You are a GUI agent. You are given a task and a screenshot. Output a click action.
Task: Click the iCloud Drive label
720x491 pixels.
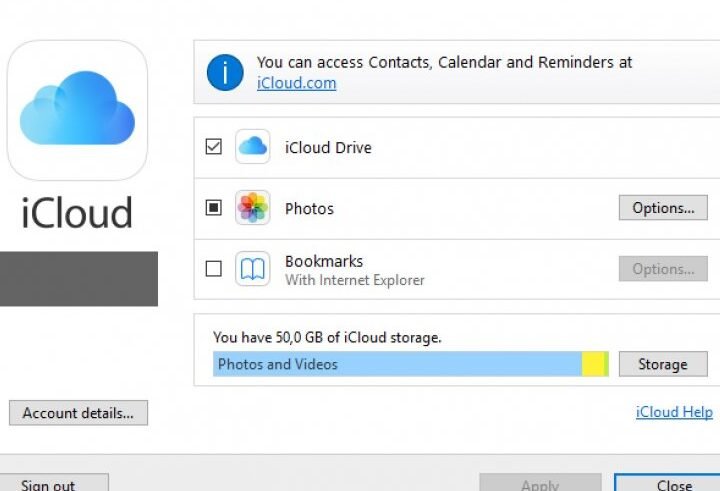(328, 147)
